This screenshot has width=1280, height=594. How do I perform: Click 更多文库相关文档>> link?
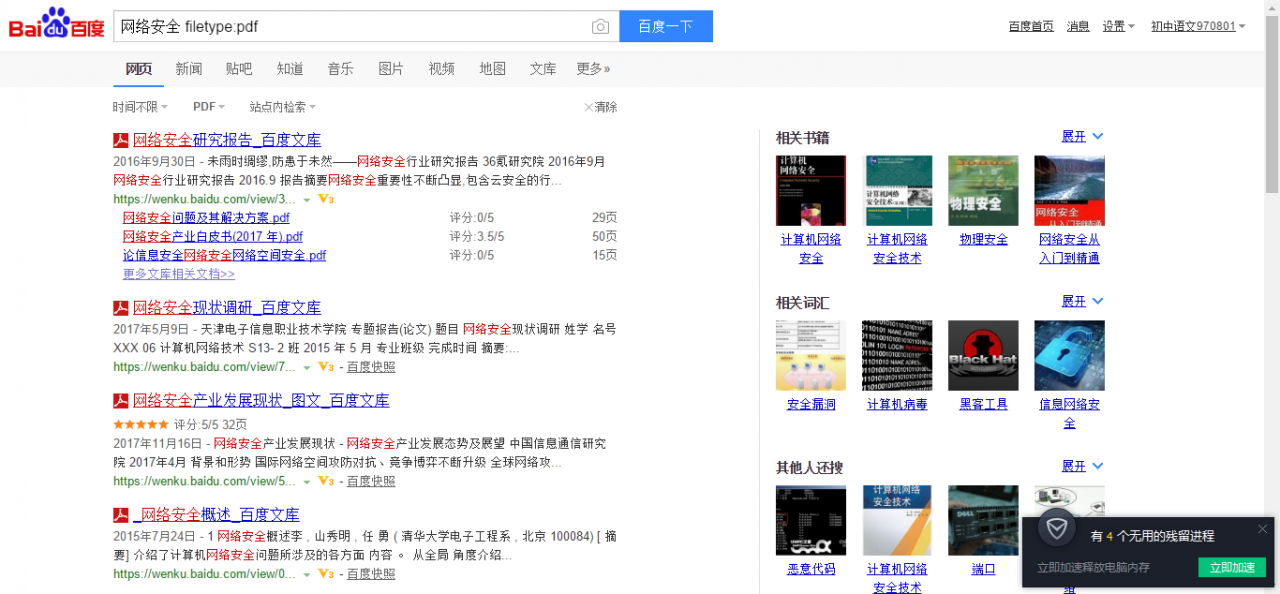coord(179,274)
